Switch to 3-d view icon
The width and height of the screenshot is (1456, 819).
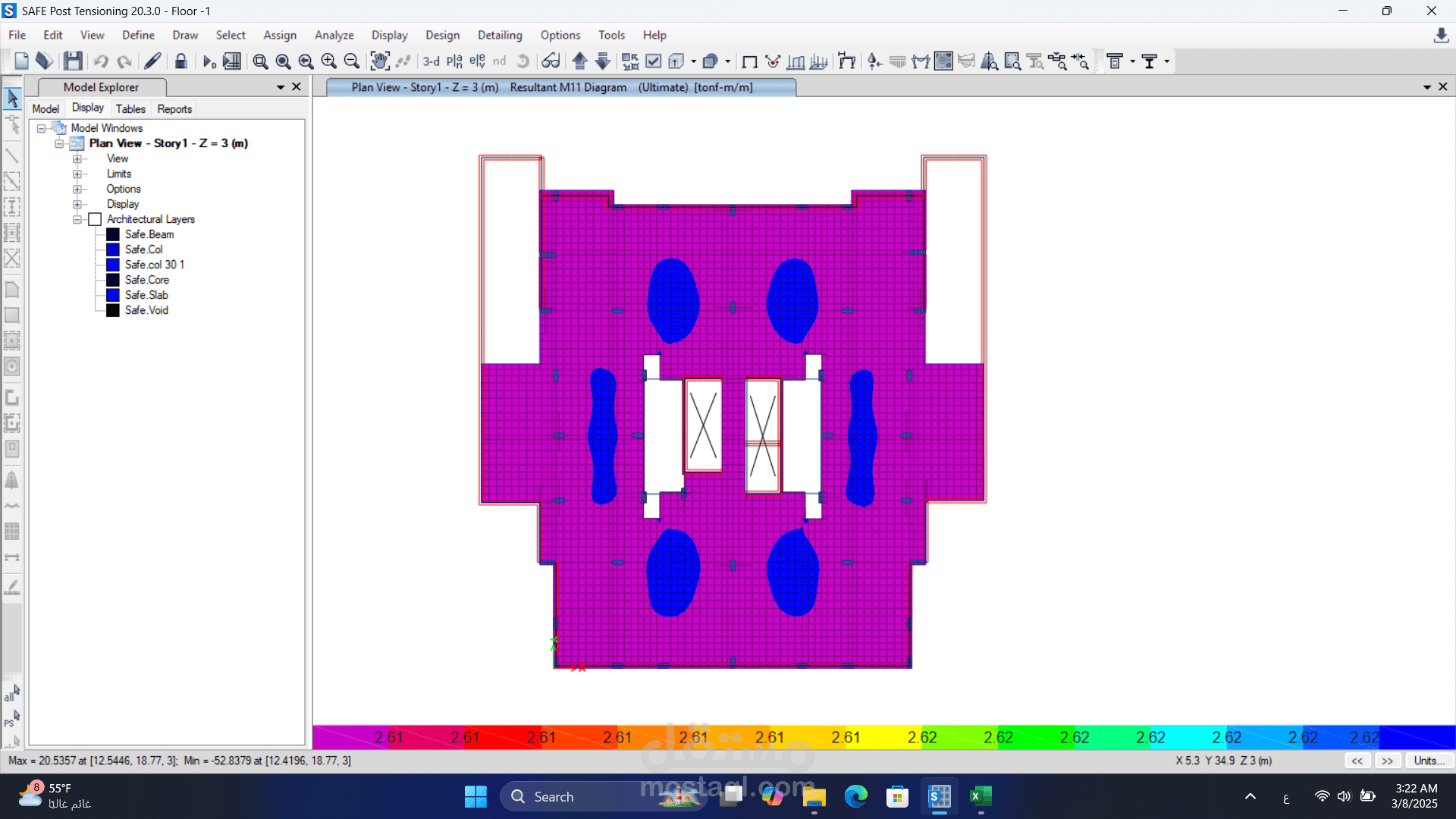[431, 61]
